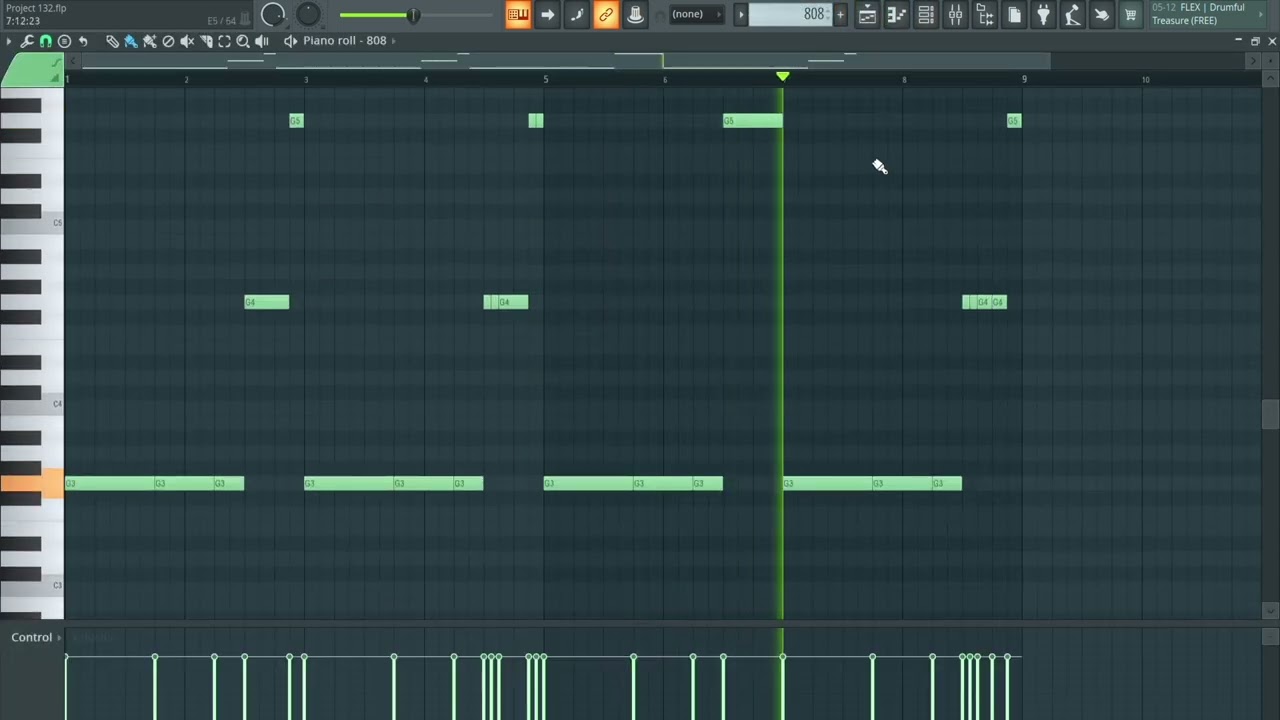Image resolution: width=1280 pixels, height=720 pixels.
Task: Select the Zoom magnifier tool
Action: 243,41
